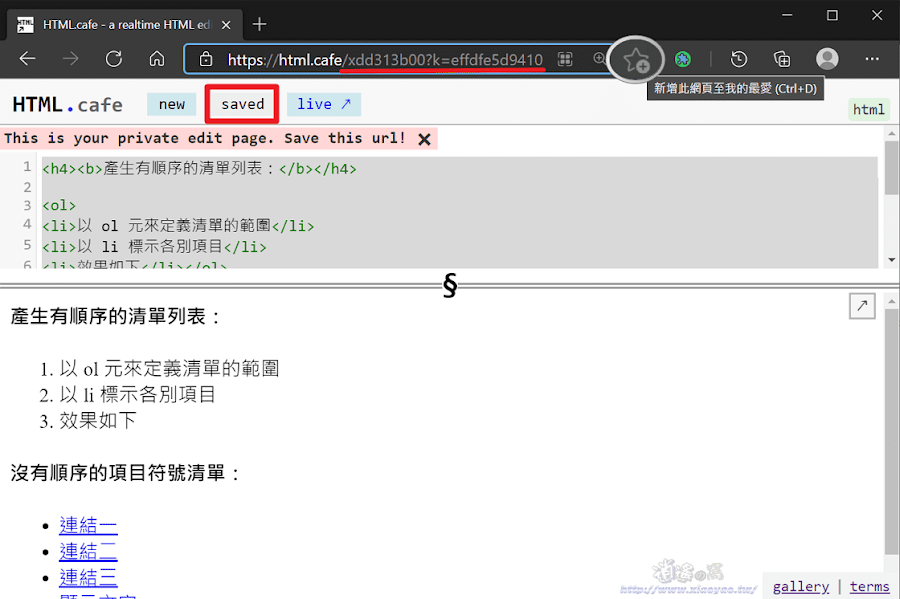Screen dimensions: 900x599
Task: Click the browser forward arrow
Action: click(x=71, y=59)
